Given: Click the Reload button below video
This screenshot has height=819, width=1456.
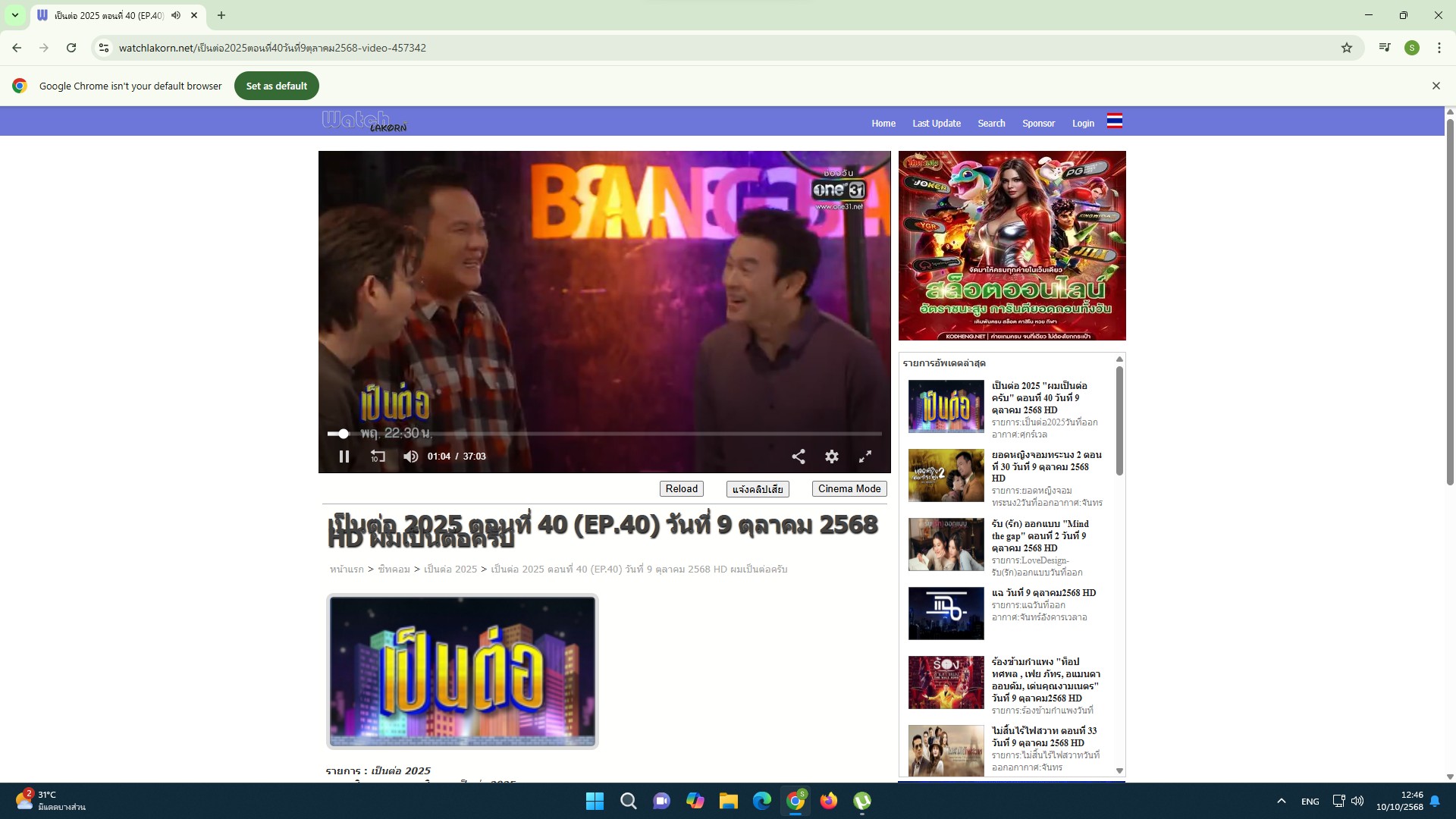Looking at the screenshot, I should 681,489.
